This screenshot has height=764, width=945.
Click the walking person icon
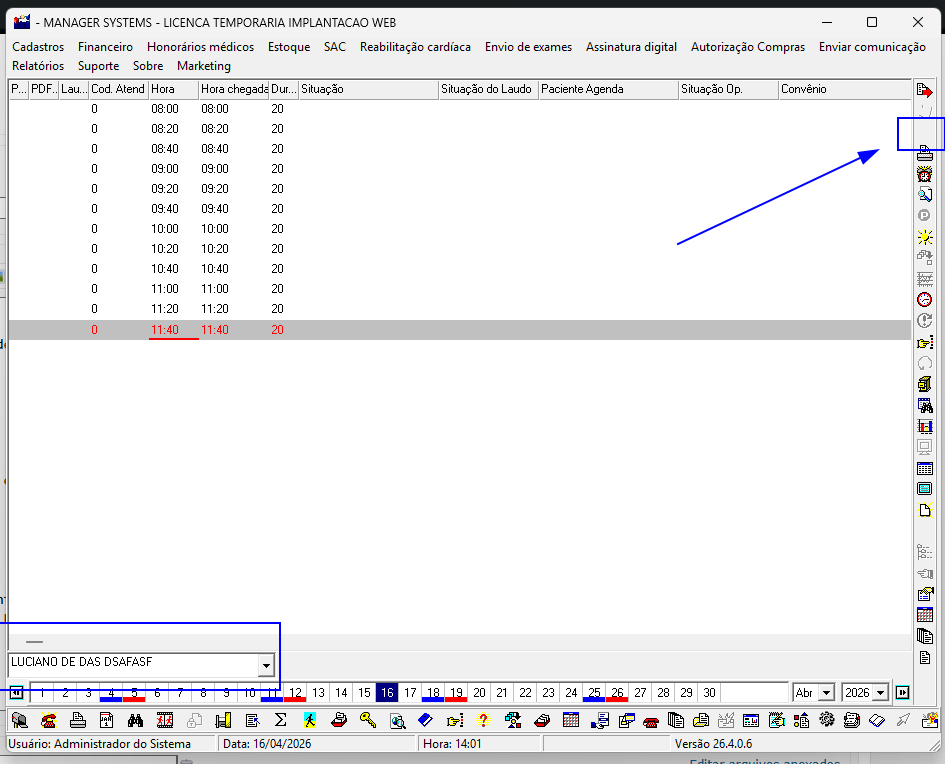[x=310, y=720]
